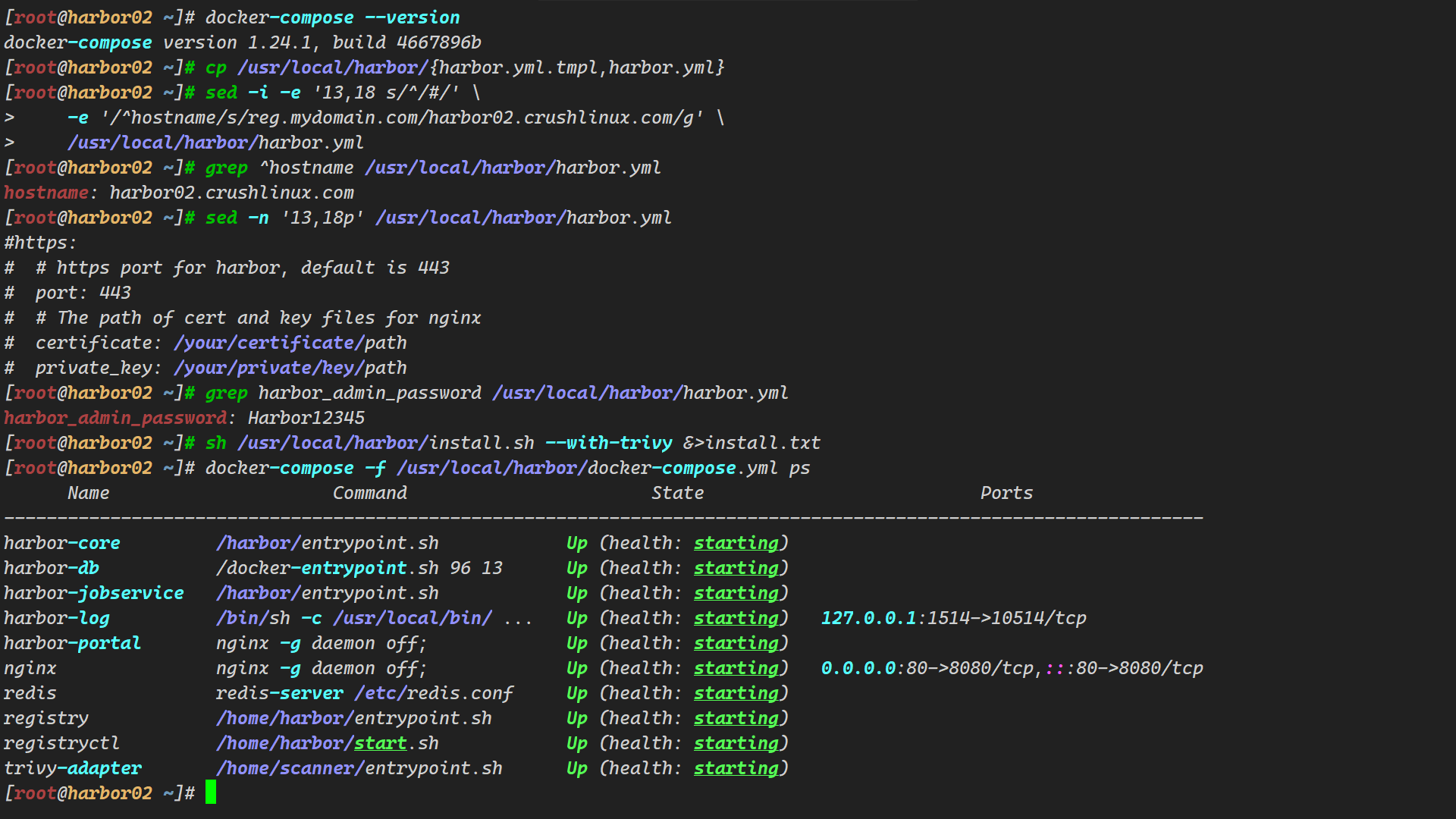Click the Harbor12345 password value
Image resolution: width=1456 pixels, height=819 pixels.
pos(306,418)
